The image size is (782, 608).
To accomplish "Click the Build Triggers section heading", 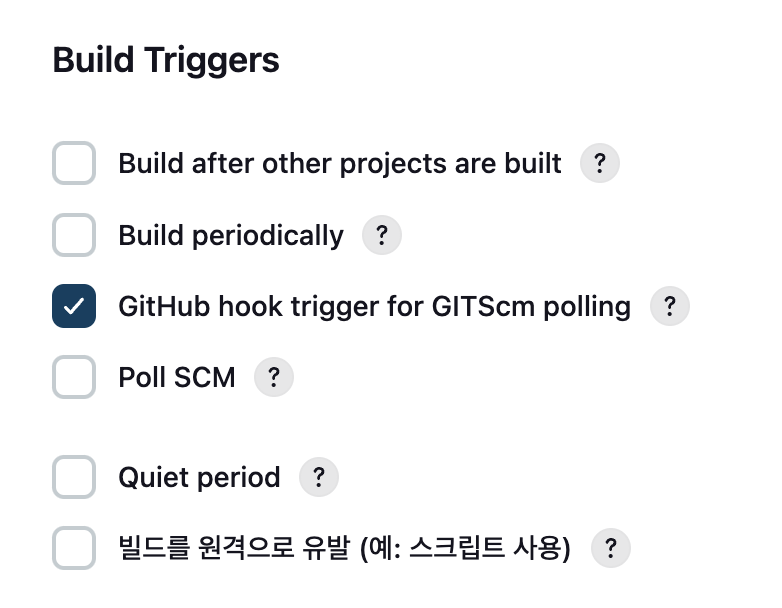I will [x=166, y=61].
